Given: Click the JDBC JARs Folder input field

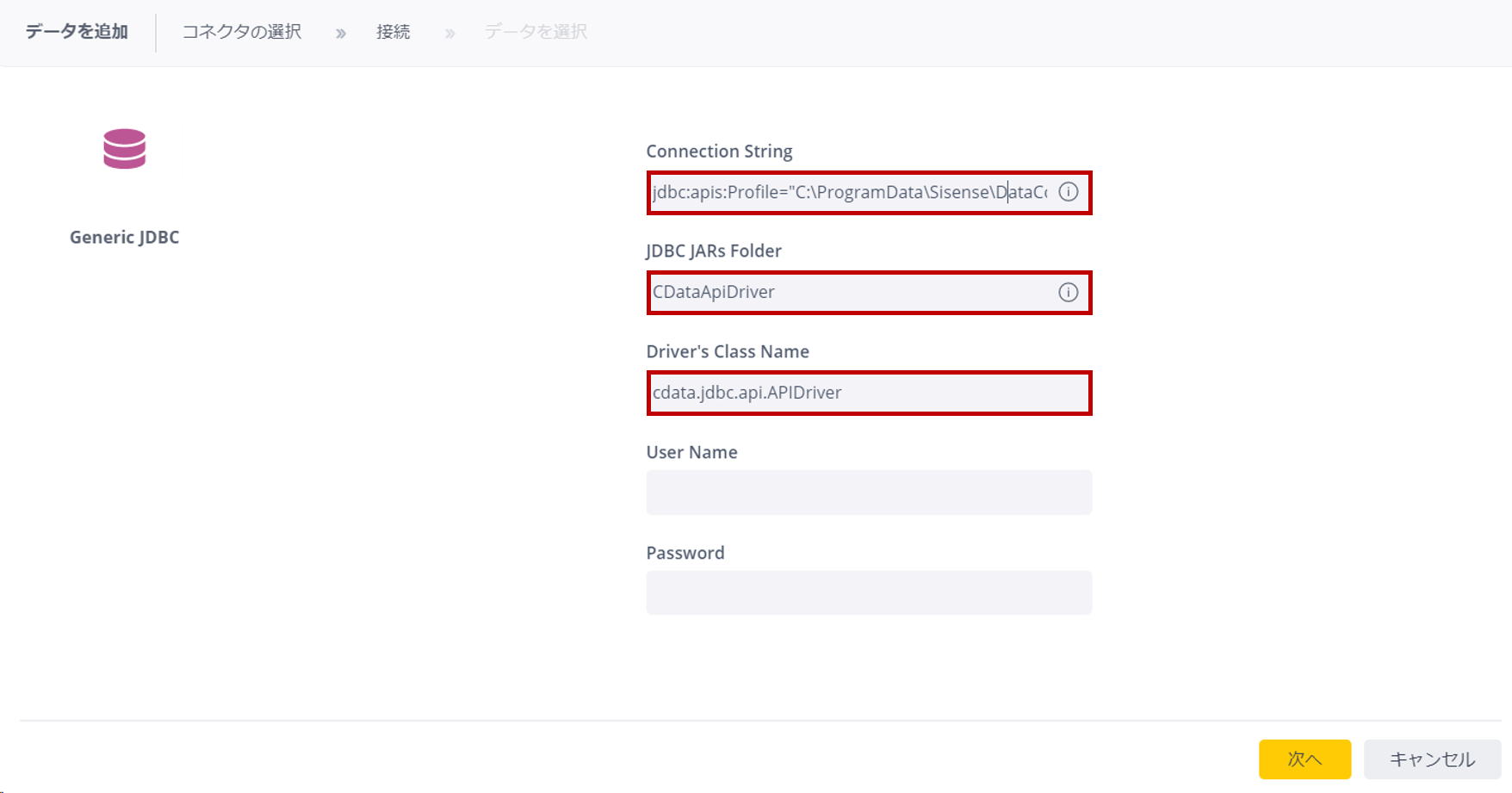Looking at the screenshot, I should [869, 293].
